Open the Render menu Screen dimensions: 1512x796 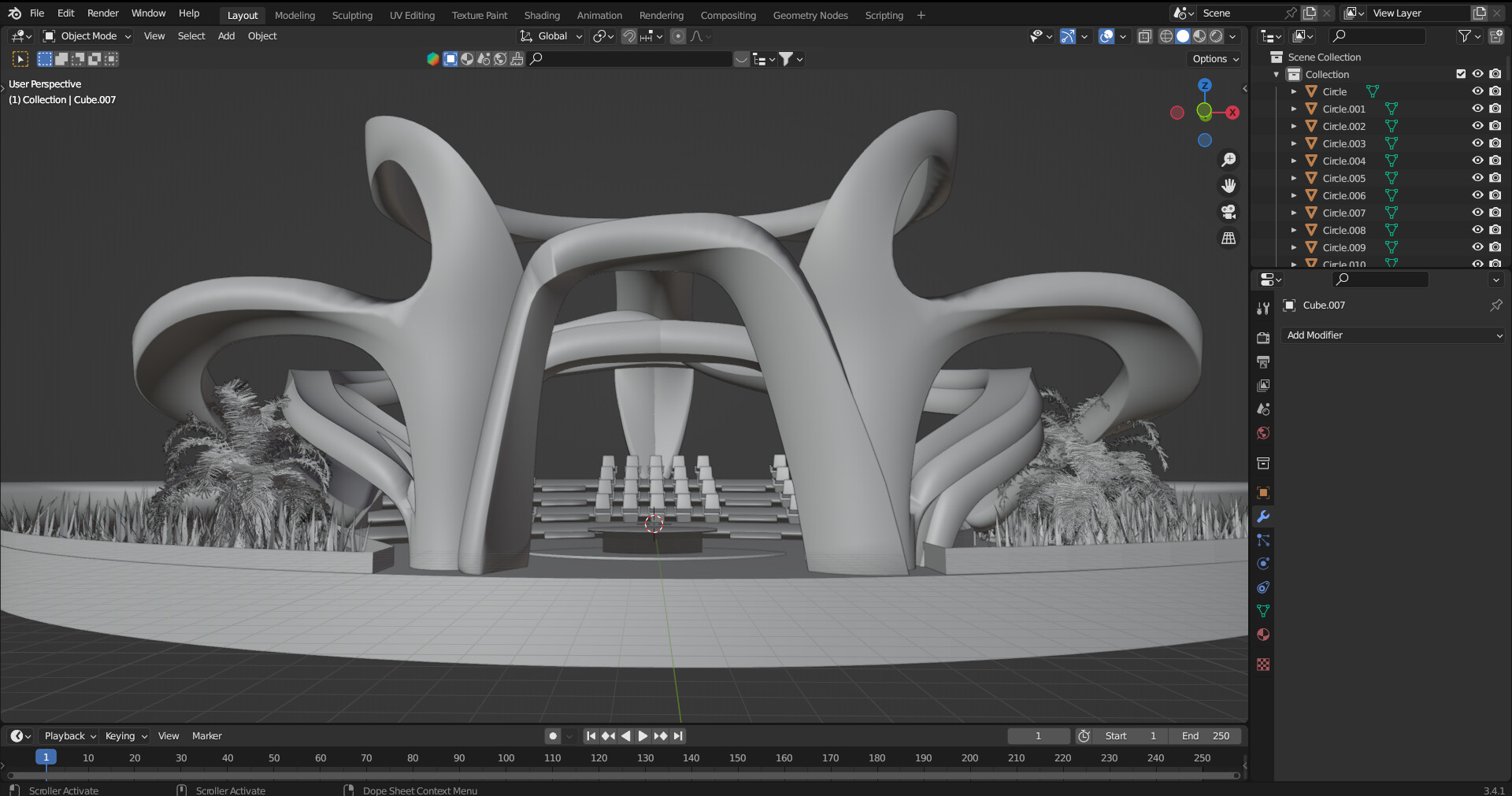point(102,13)
